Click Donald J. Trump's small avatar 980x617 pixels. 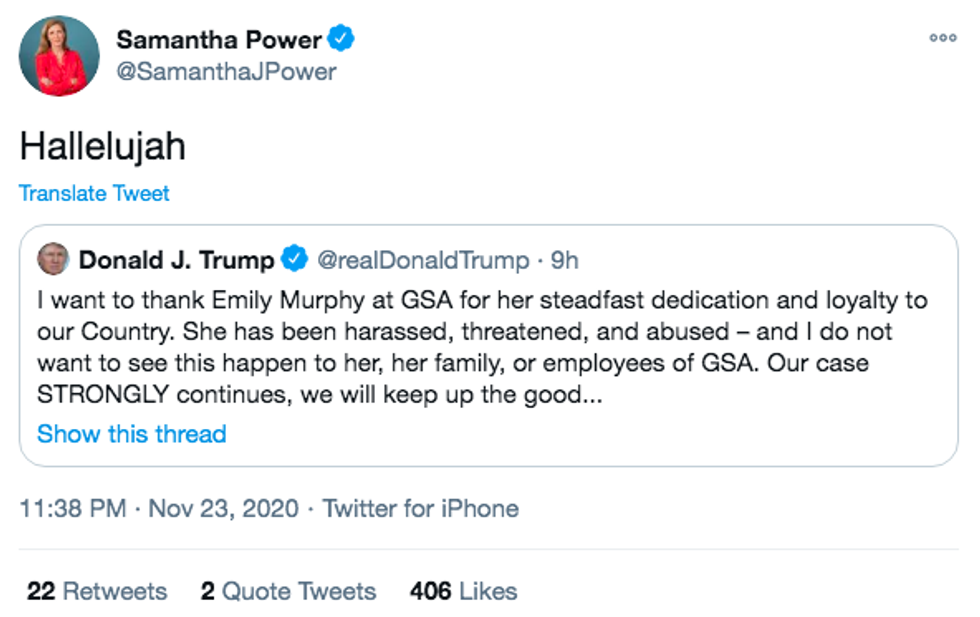[x=53, y=260]
